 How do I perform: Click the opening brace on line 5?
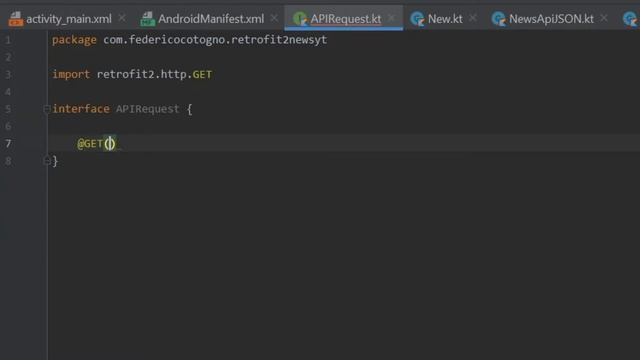189,109
